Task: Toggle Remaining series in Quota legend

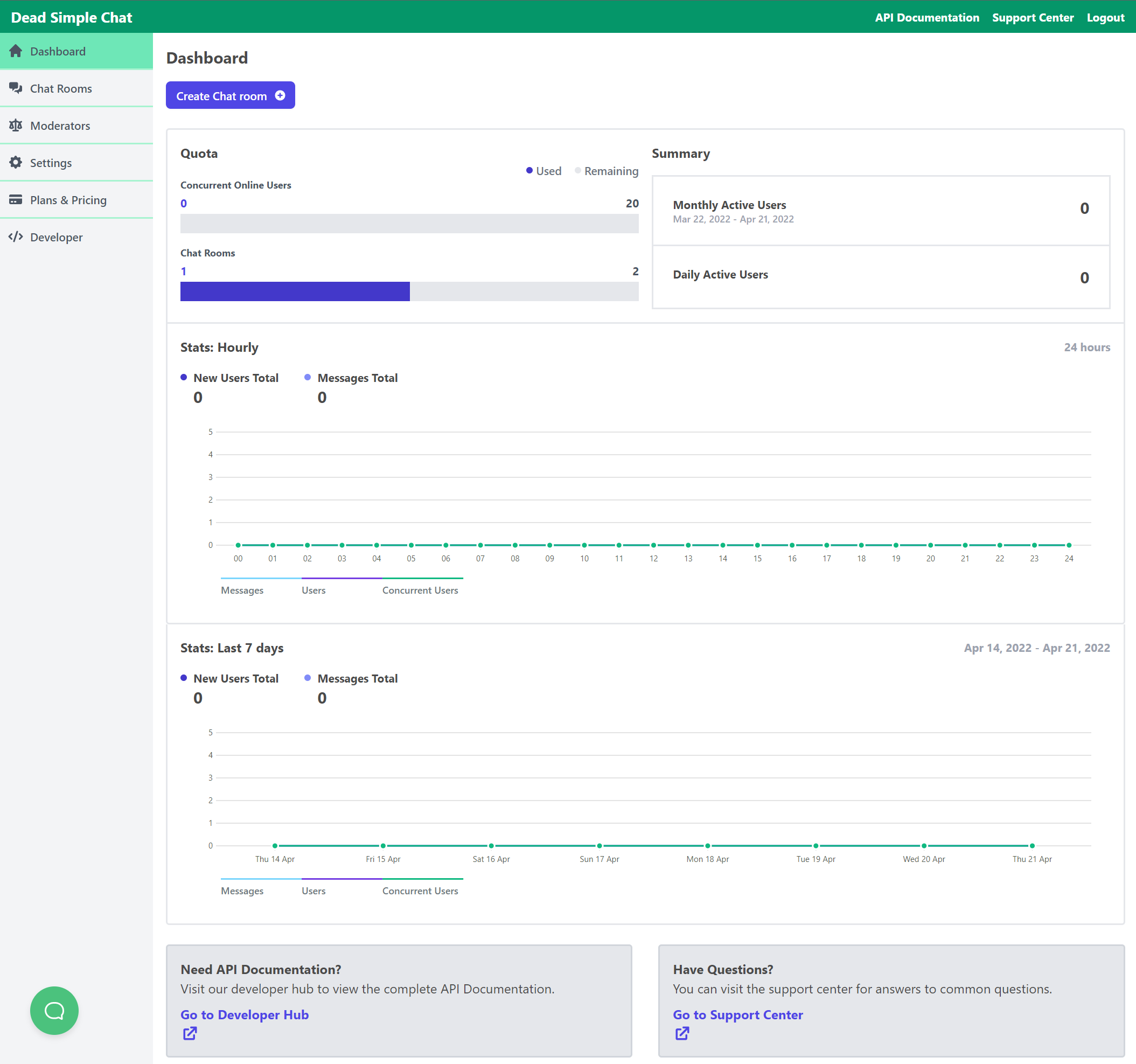Action: [607, 171]
